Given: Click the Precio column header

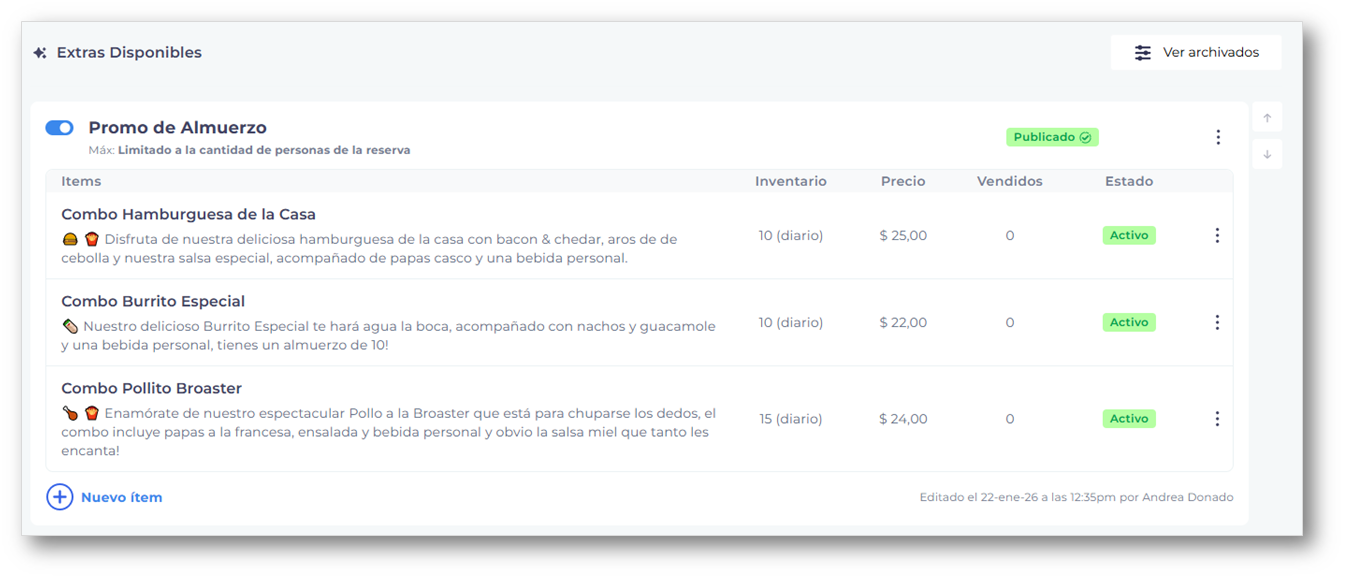Looking at the screenshot, I should point(903,181).
